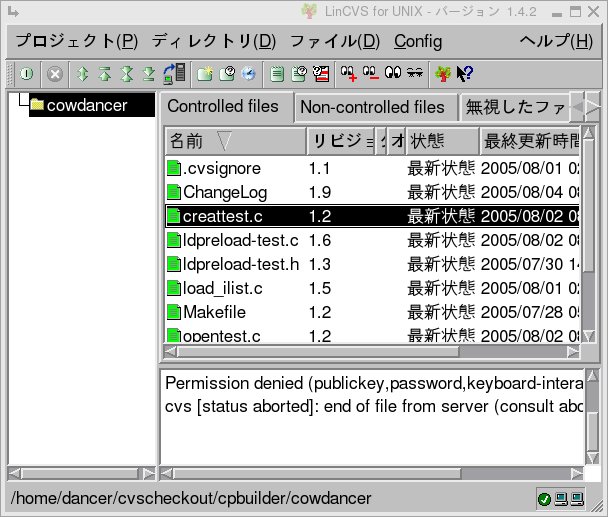Open the プロジェクト(P) menu
Image resolution: width=608 pixels, height=517 pixels.
77,41
